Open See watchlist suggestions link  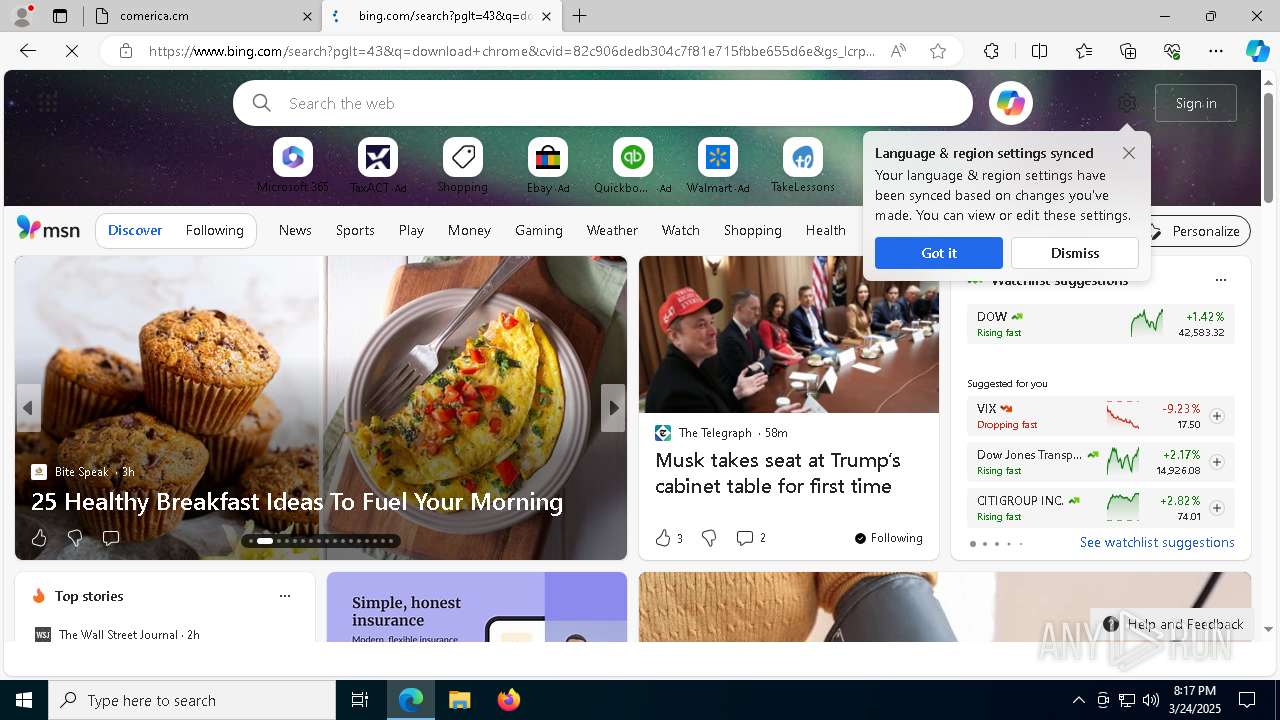coord(1157,542)
